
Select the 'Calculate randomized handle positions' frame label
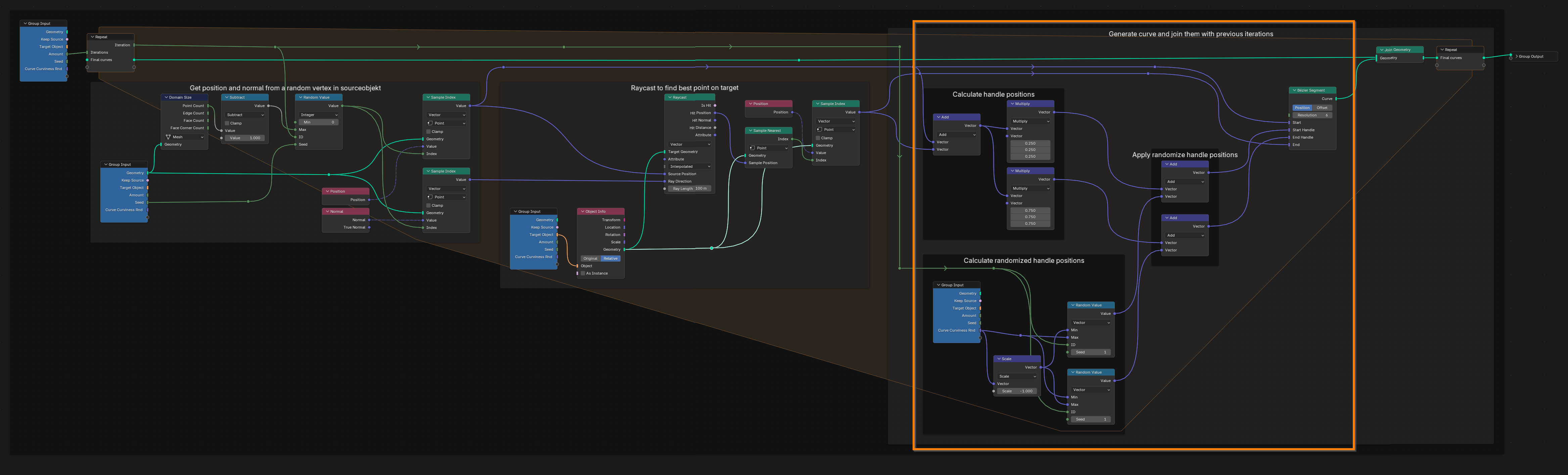tap(1024, 261)
